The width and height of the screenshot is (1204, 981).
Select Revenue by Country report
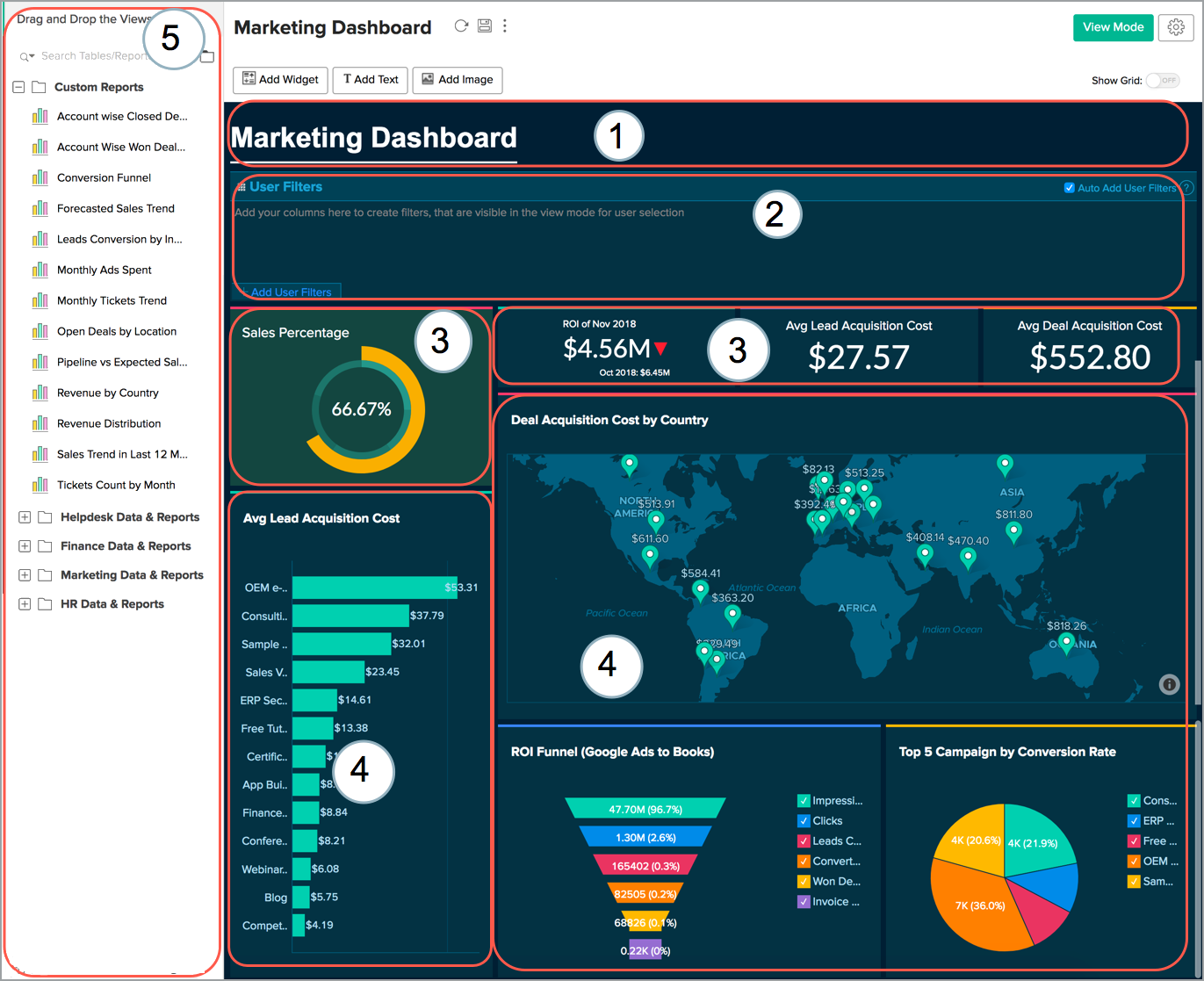click(x=107, y=393)
